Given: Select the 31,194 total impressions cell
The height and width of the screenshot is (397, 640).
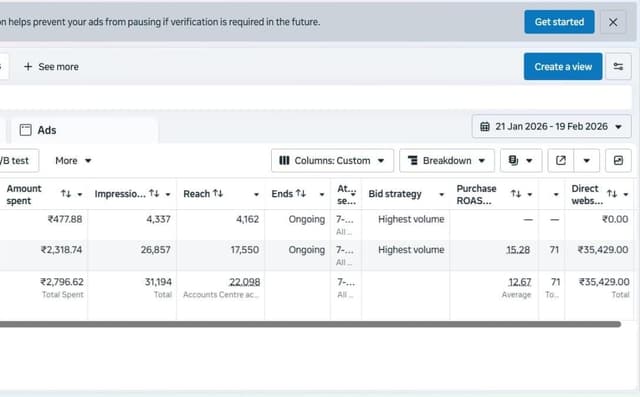Looking at the screenshot, I should (158, 282).
